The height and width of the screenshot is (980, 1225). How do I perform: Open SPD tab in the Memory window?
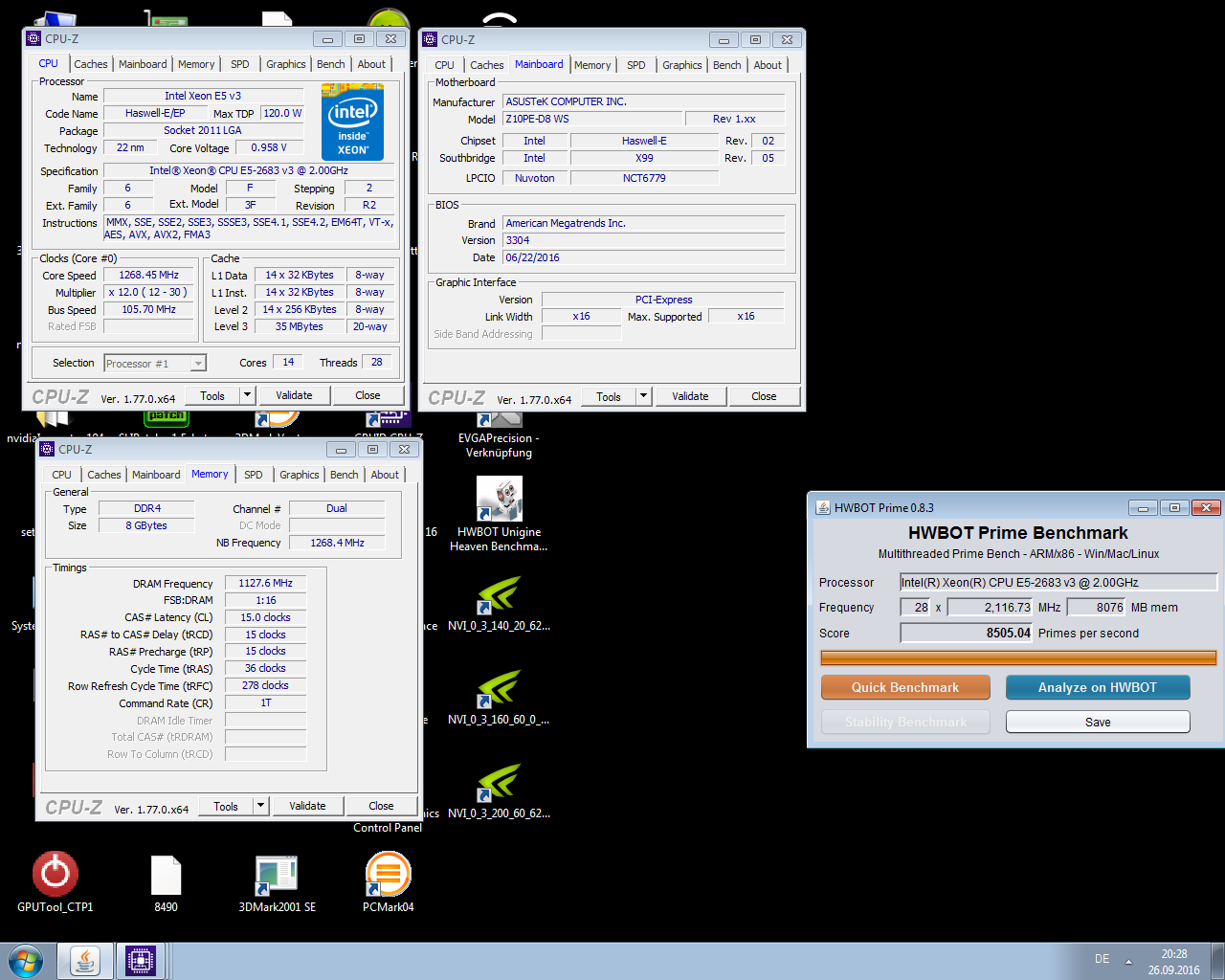(254, 475)
